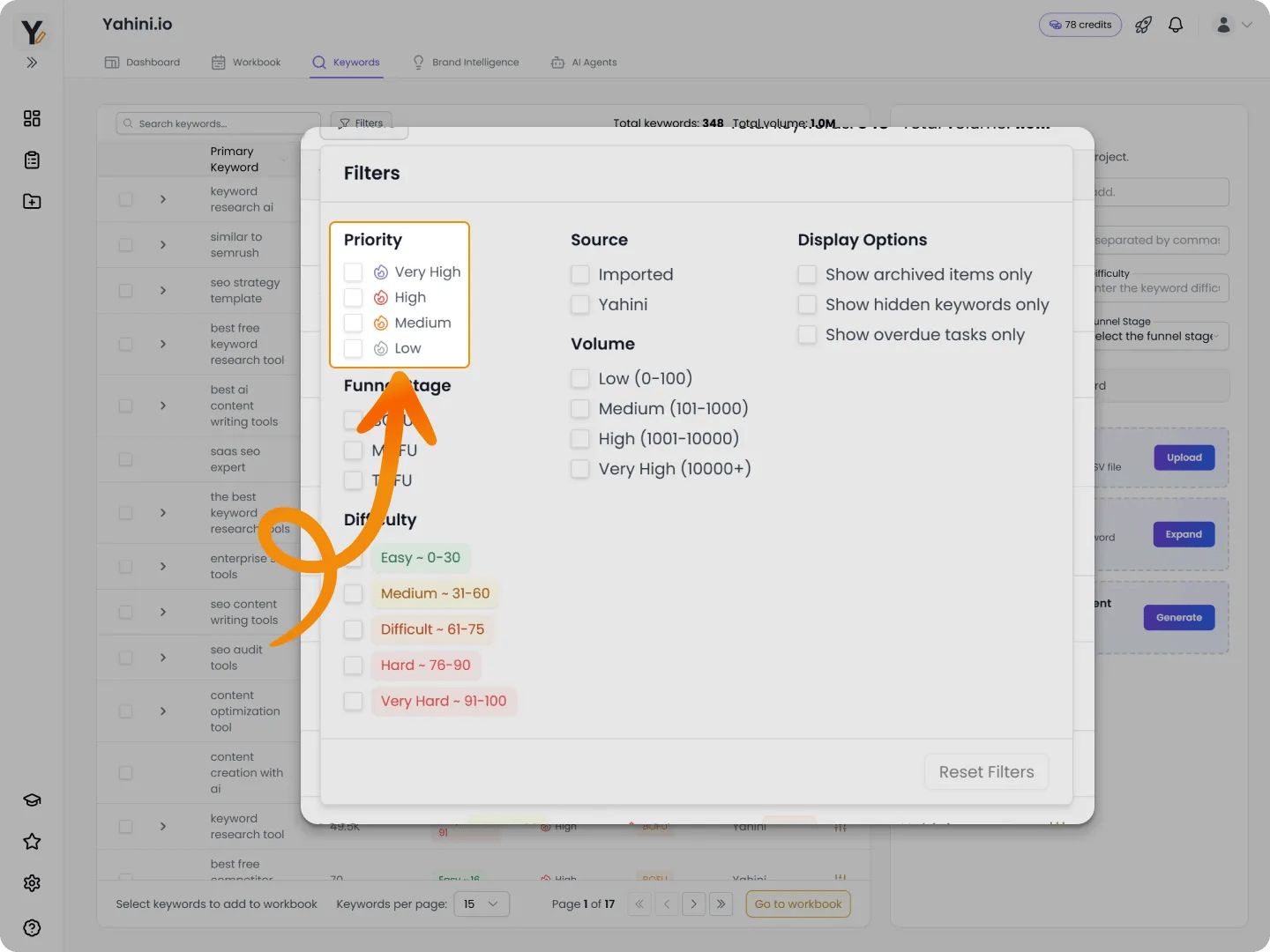1270x952 pixels.
Task: Enable the Imported source filter
Action: tap(579, 274)
